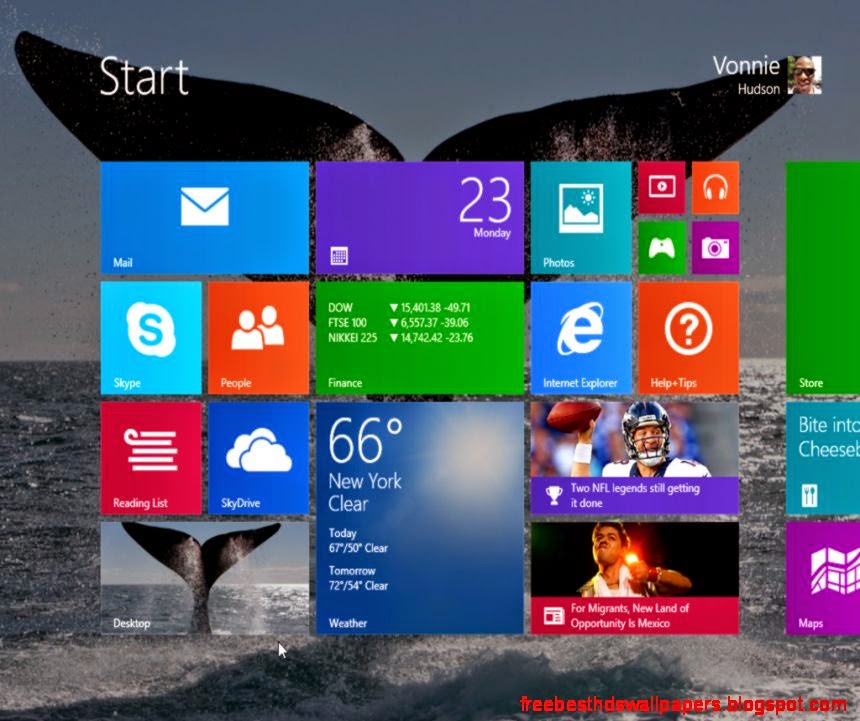Click the 66° temperature reading
Image resolution: width=860 pixels, height=721 pixels.
[365, 440]
